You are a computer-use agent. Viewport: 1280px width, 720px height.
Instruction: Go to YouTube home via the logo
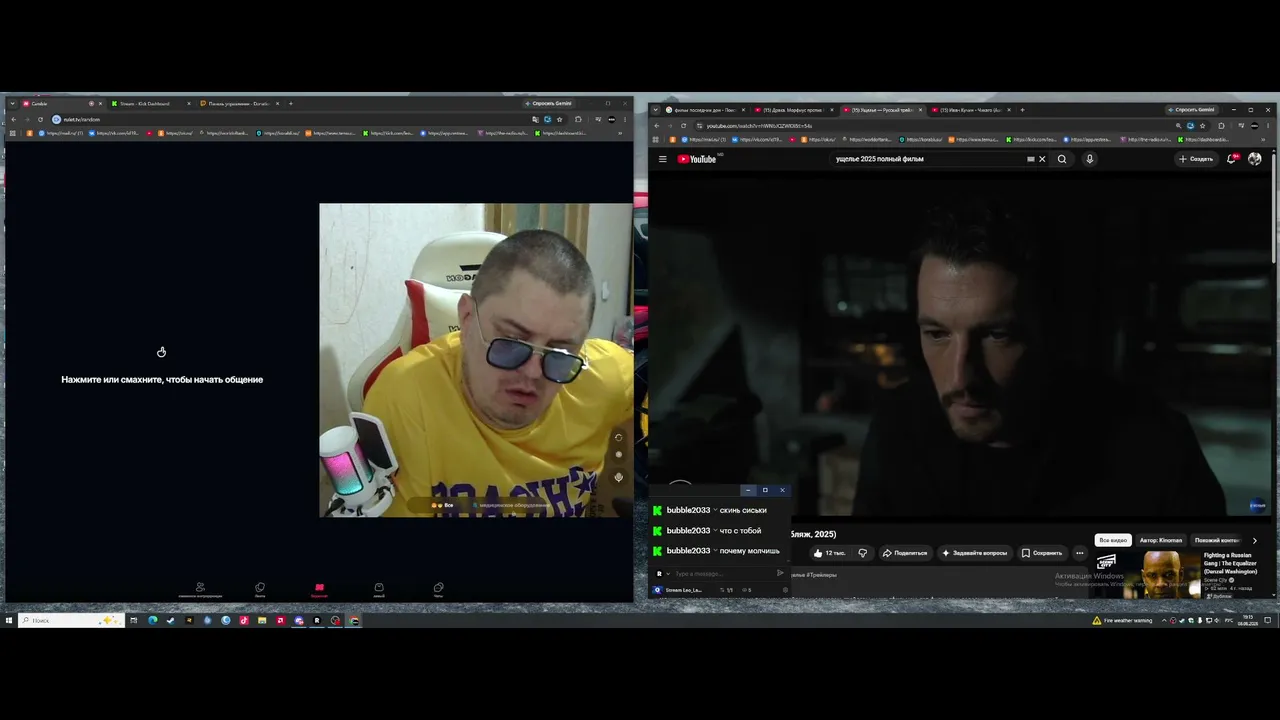(x=697, y=159)
